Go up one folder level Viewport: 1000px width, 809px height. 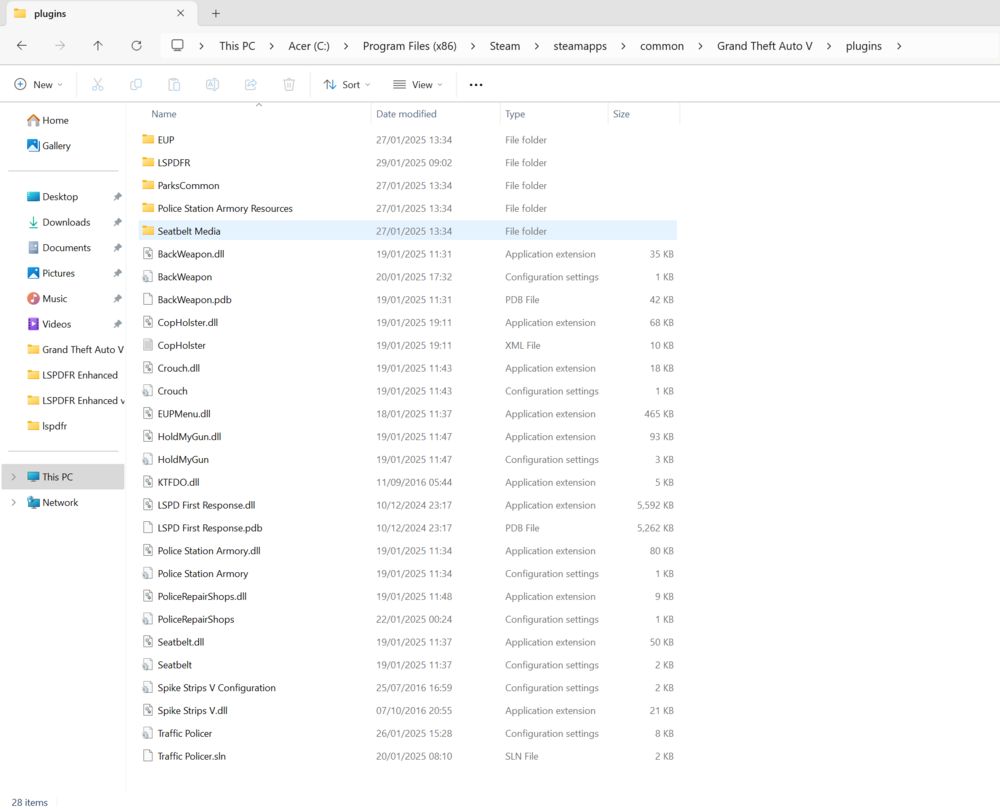tap(98, 46)
